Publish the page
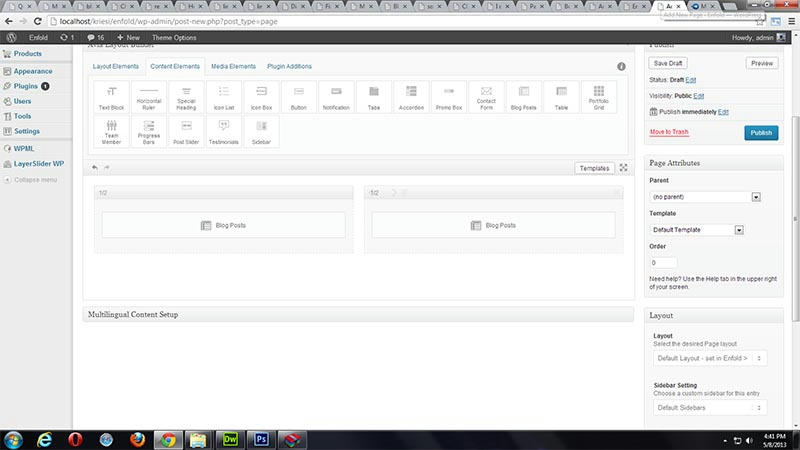 pos(761,133)
